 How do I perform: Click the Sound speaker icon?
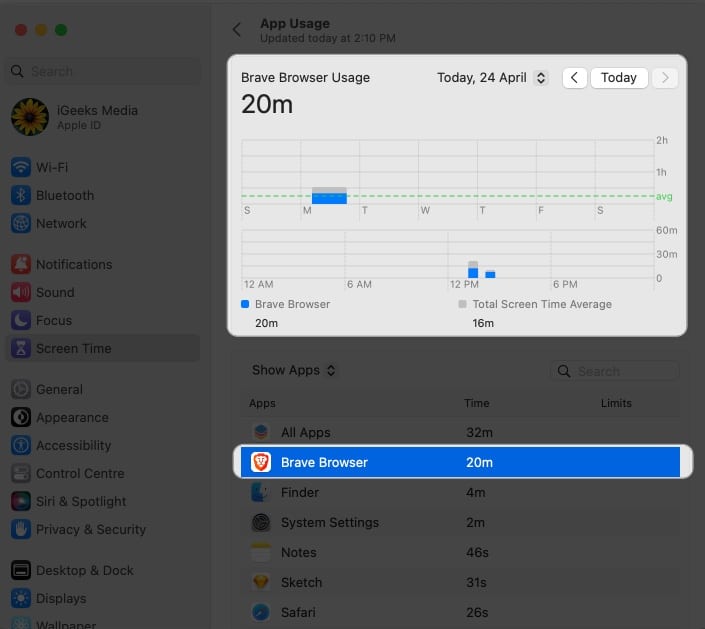pos(21,292)
